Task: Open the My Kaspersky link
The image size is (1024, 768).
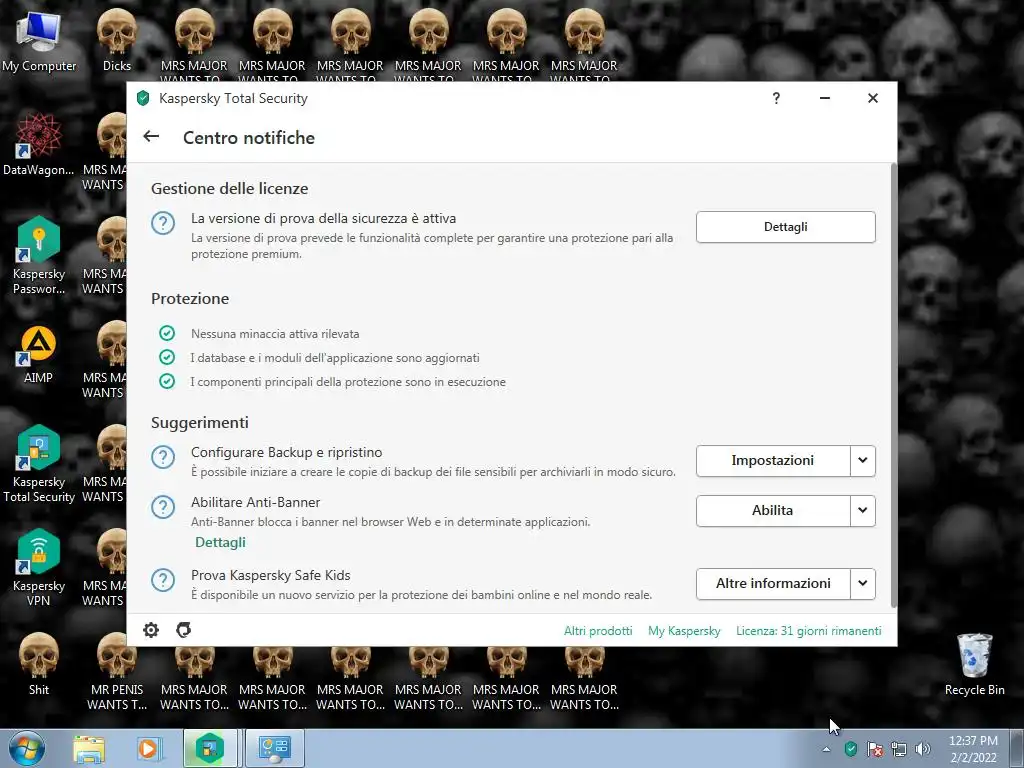Action: tap(684, 631)
